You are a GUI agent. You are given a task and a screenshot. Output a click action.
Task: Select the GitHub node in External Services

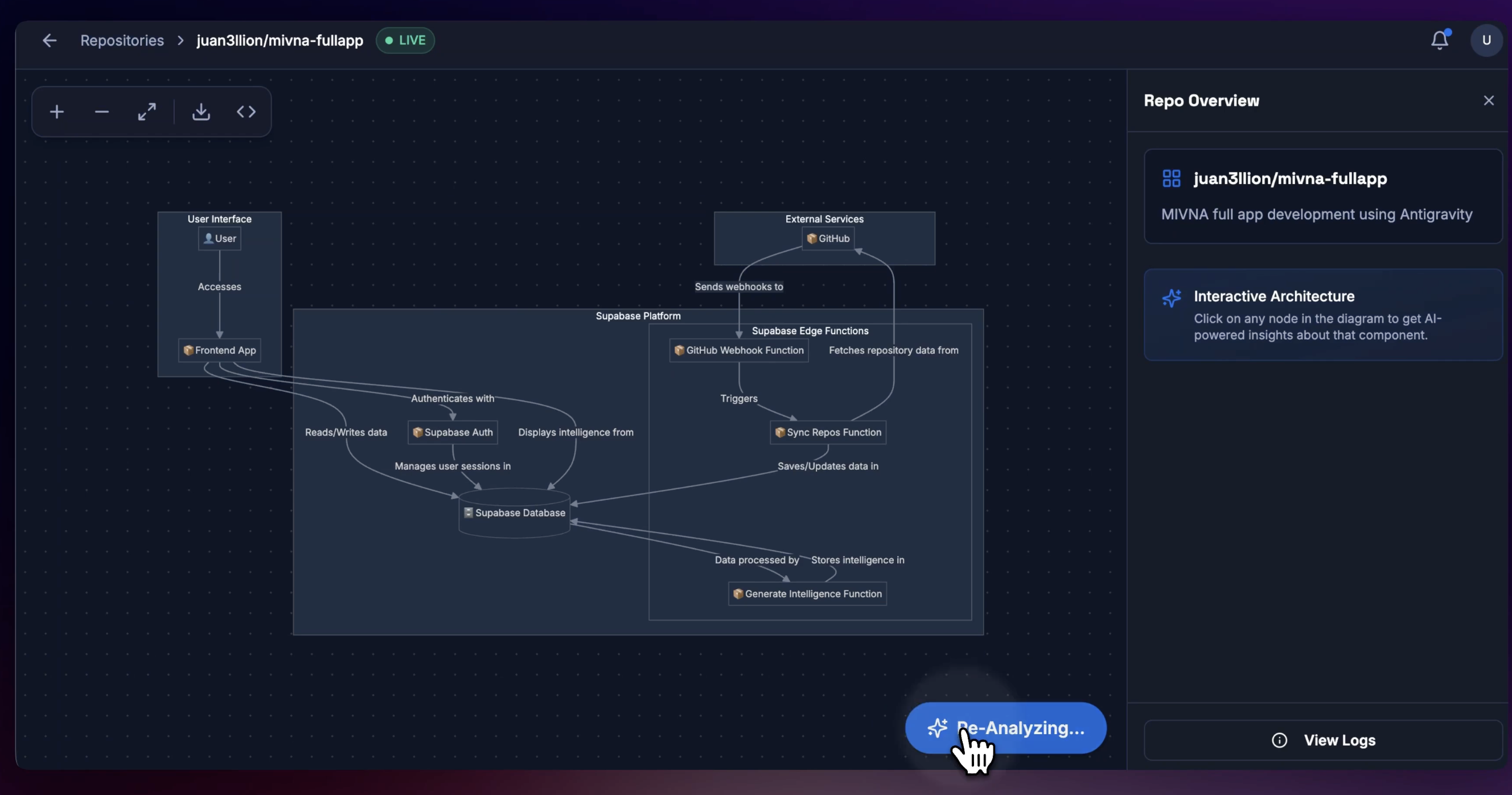[828, 239]
